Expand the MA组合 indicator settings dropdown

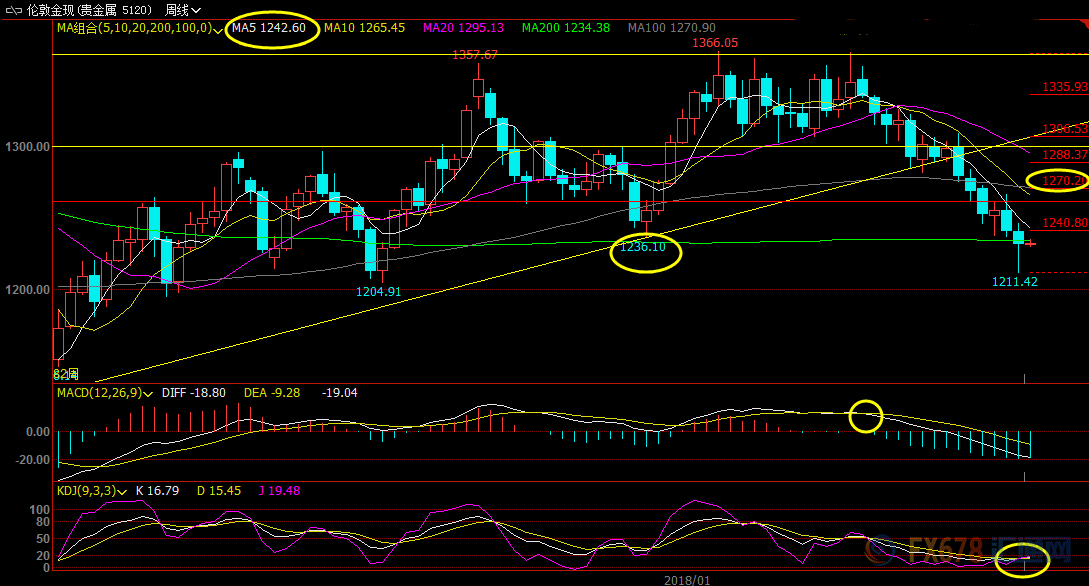[218, 30]
